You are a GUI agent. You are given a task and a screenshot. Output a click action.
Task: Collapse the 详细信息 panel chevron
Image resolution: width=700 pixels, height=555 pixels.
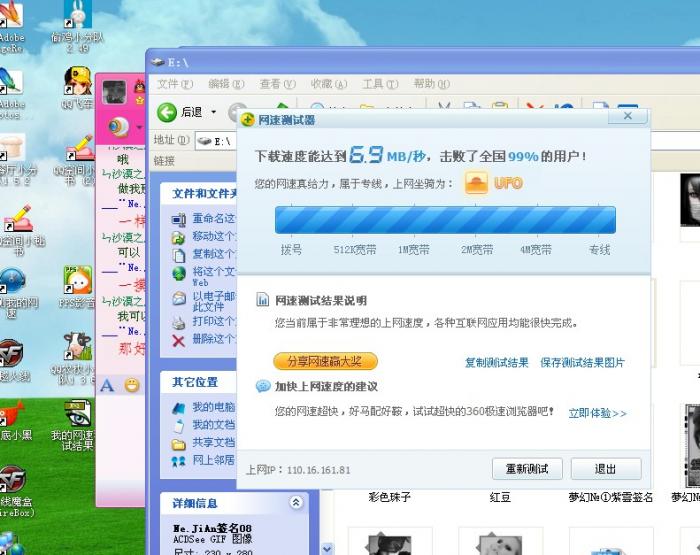click(x=296, y=503)
